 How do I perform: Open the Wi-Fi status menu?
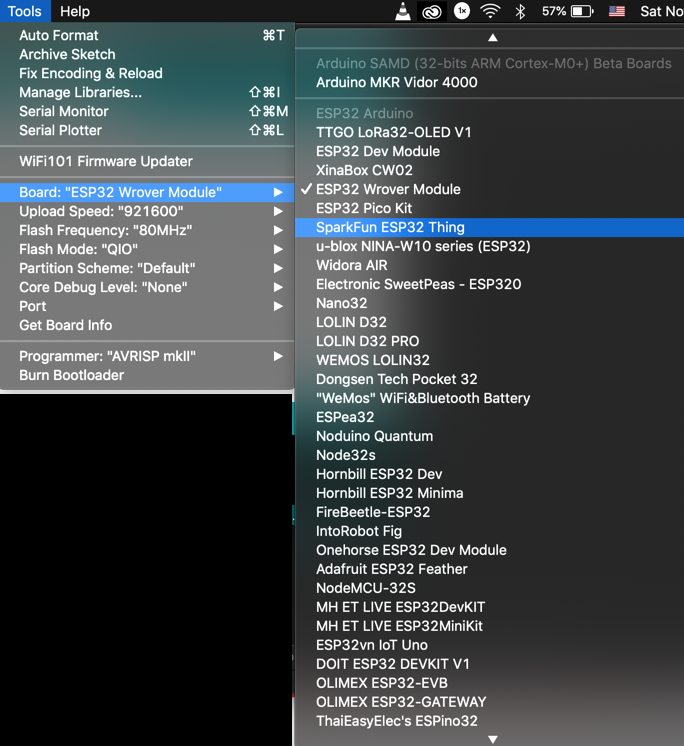(490, 11)
